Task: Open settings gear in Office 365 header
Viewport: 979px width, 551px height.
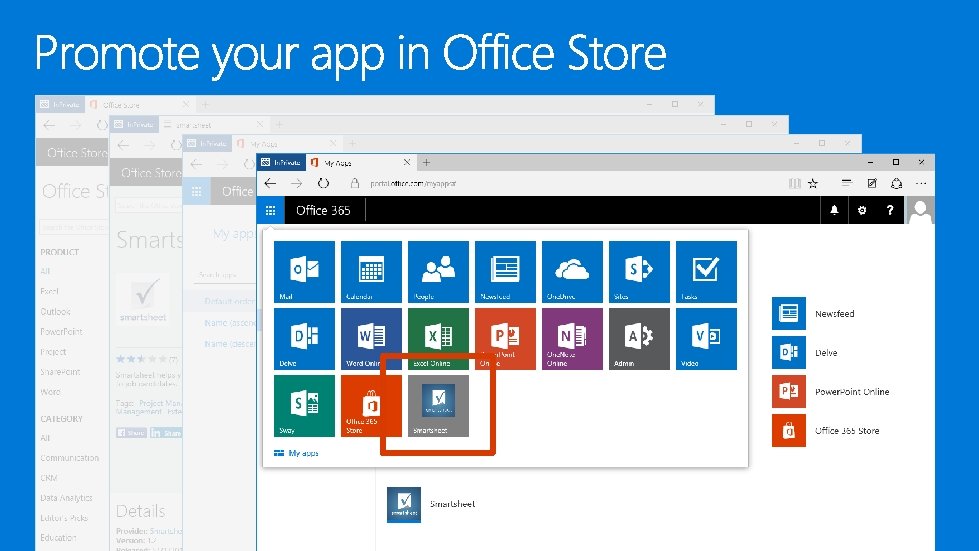Action: coord(862,210)
